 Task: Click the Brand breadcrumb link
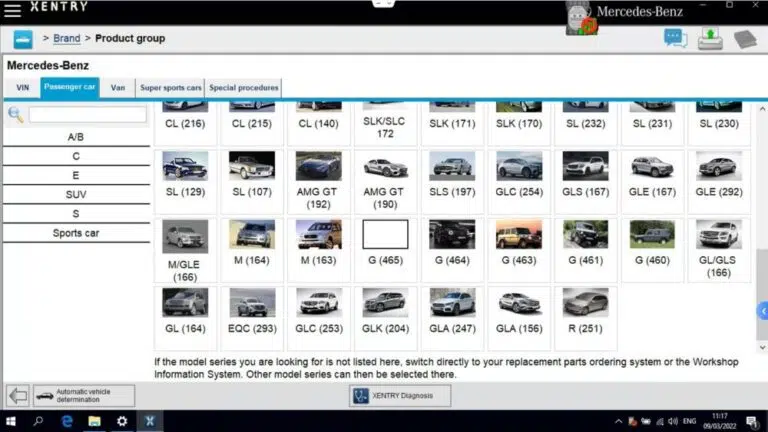67,39
